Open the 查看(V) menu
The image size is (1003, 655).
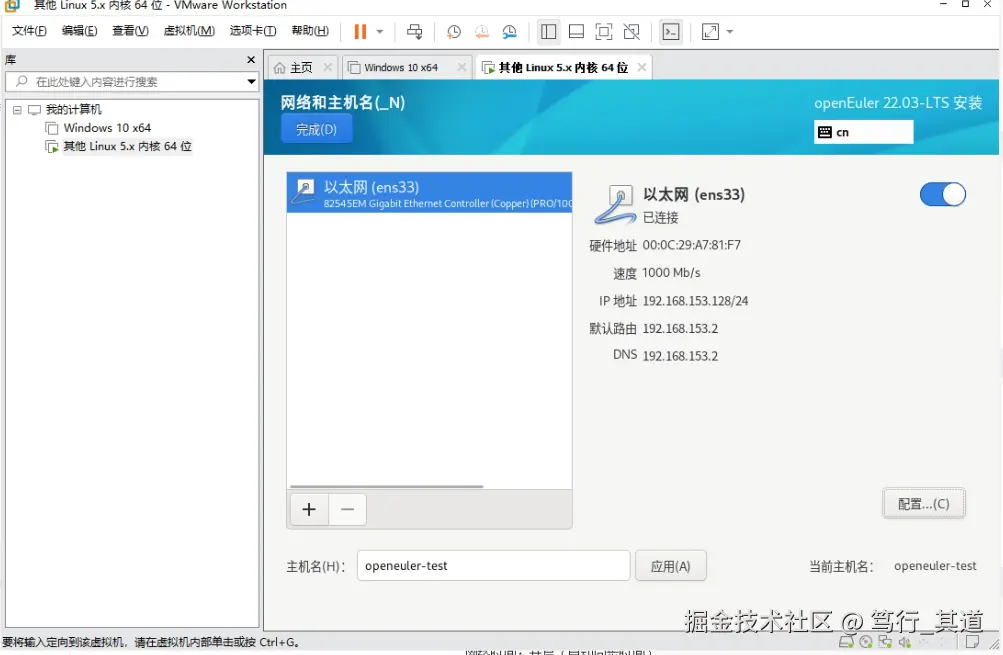click(130, 31)
